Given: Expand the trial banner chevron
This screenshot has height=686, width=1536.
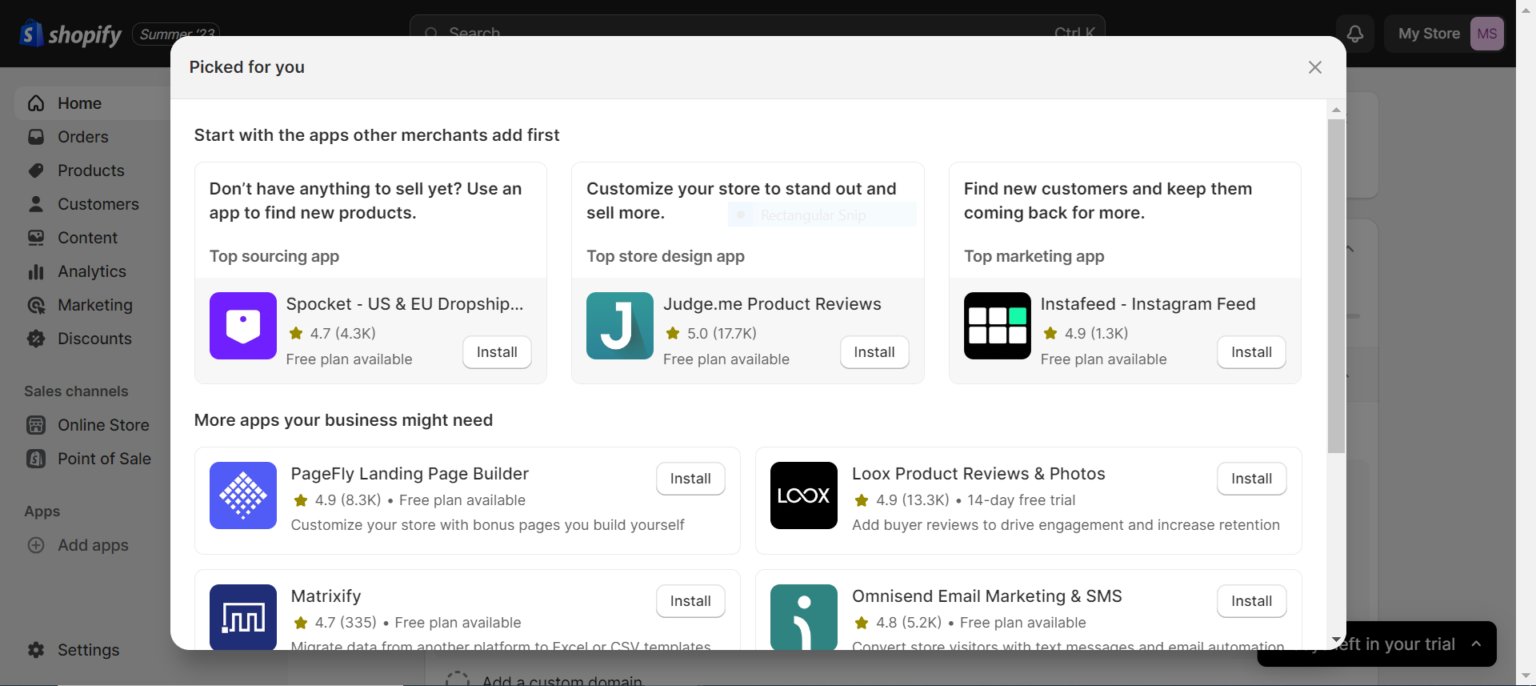Looking at the screenshot, I should 1476,644.
